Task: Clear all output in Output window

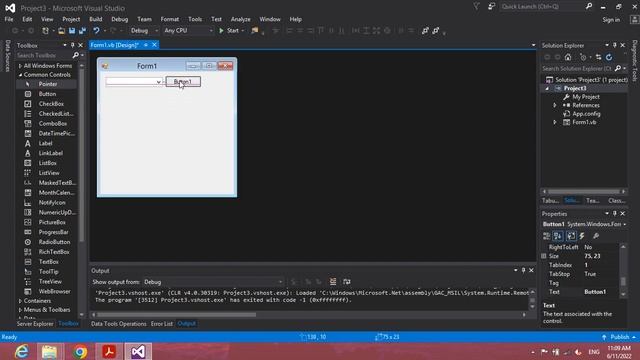Action: coord(333,282)
